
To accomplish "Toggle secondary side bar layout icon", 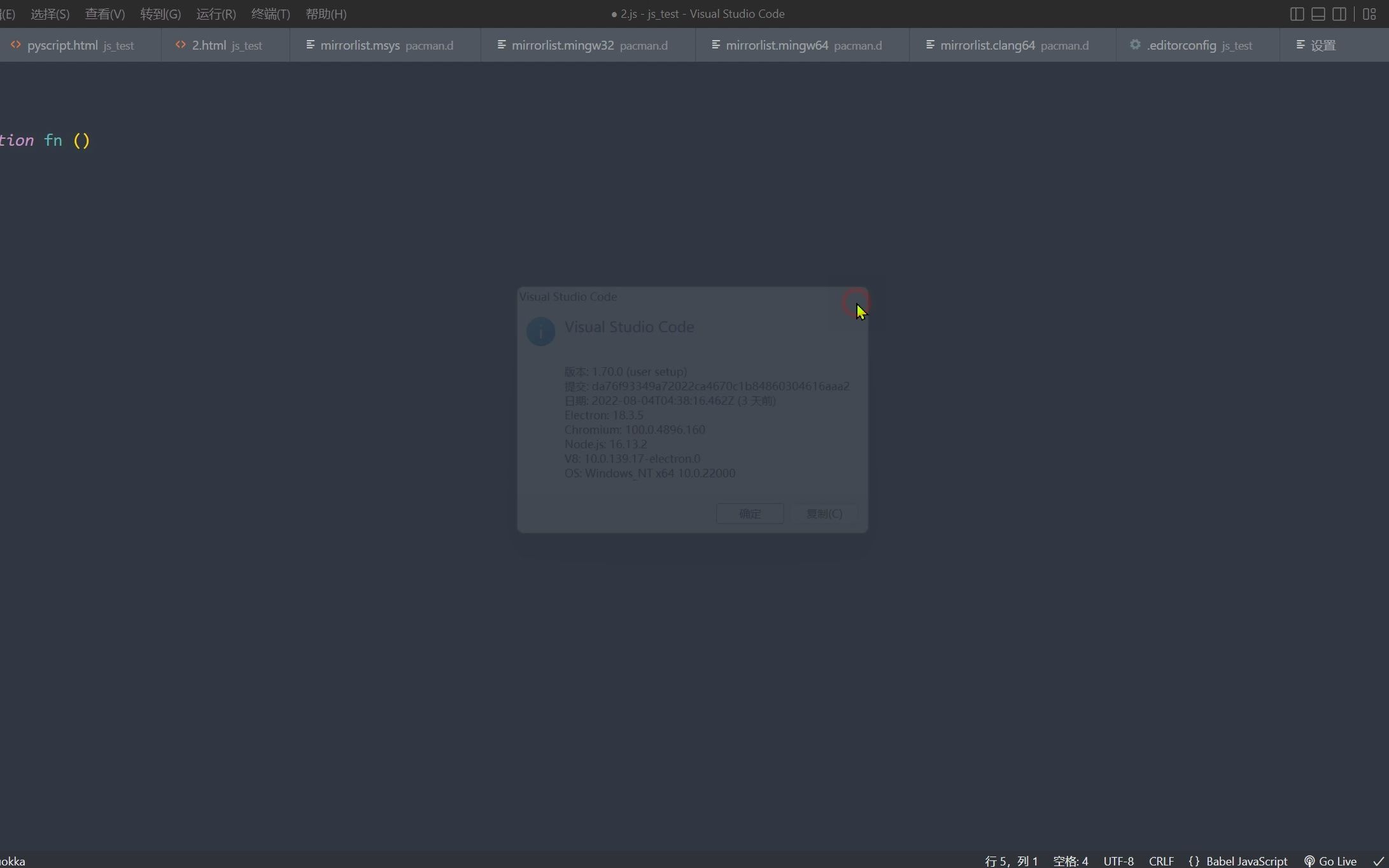I will click(1339, 14).
